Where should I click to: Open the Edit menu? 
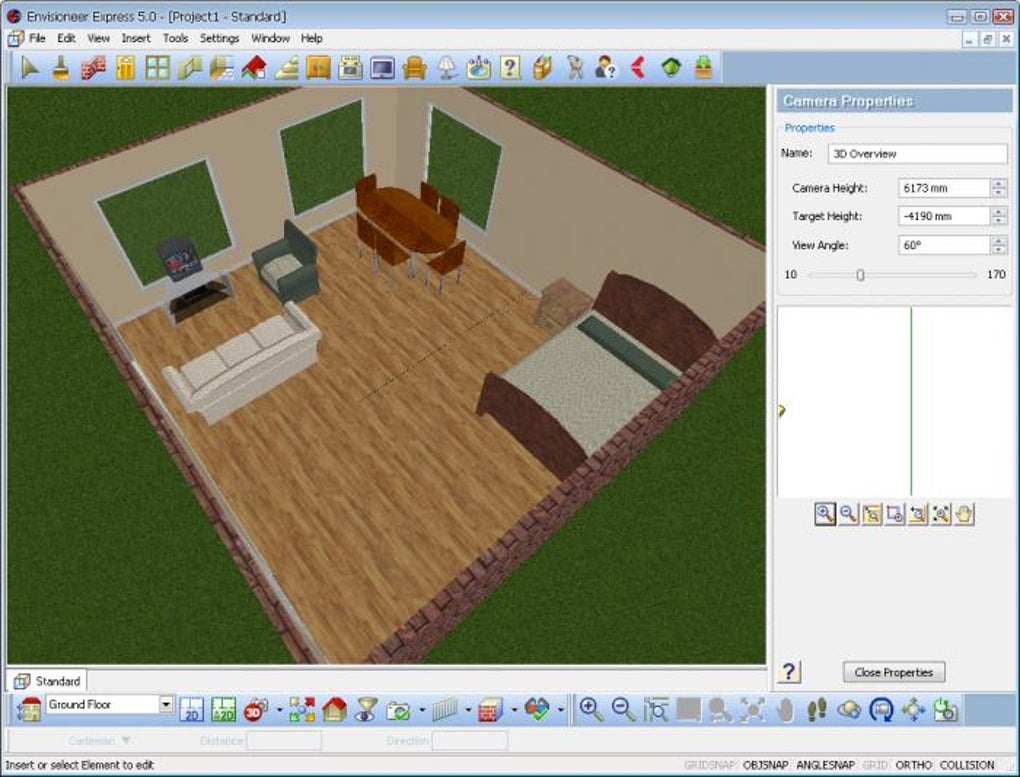point(66,38)
